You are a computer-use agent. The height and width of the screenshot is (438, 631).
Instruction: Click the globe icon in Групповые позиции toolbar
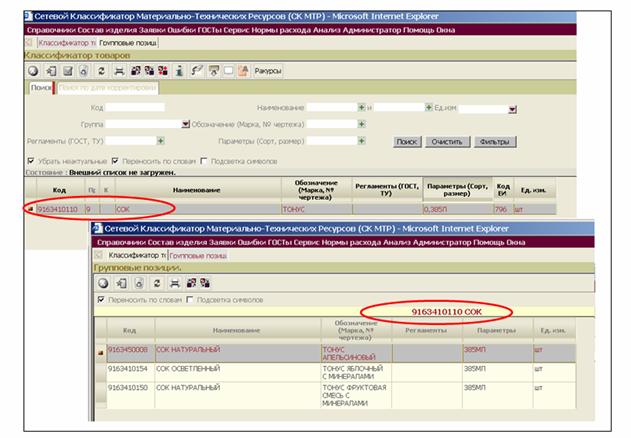(x=103, y=283)
